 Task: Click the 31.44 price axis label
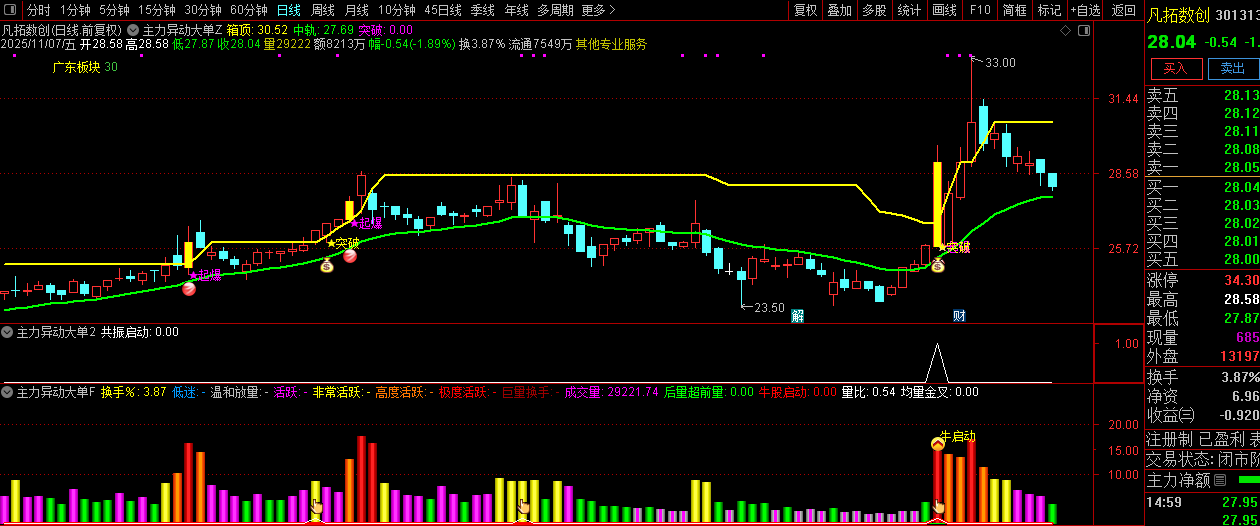(x=1124, y=98)
